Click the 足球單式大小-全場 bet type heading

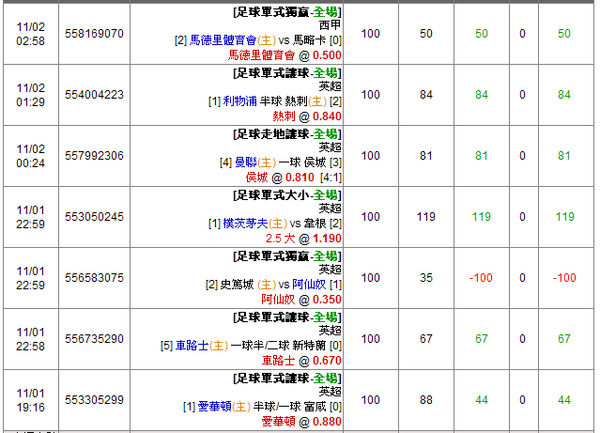[x=287, y=195]
